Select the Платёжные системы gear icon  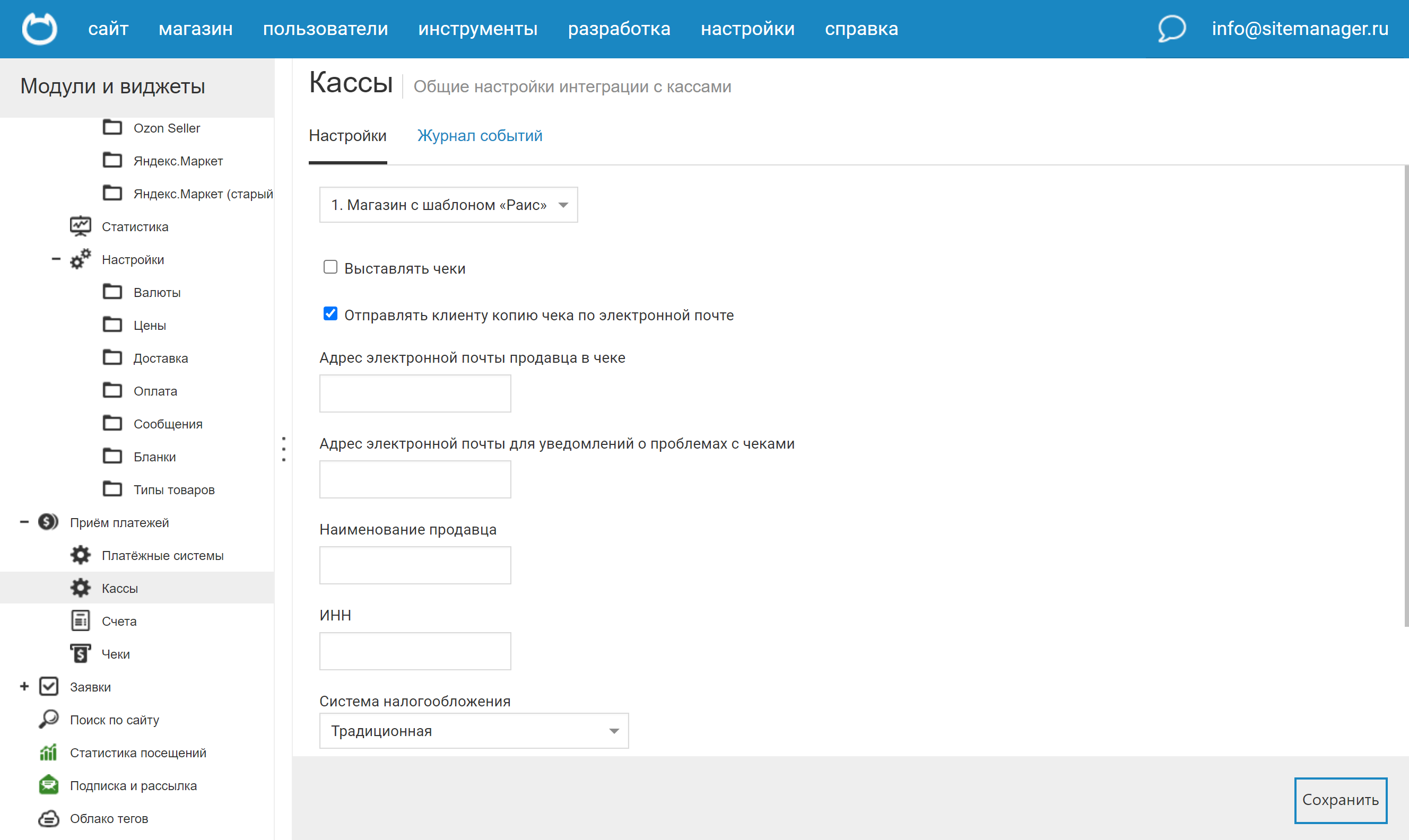[80, 555]
